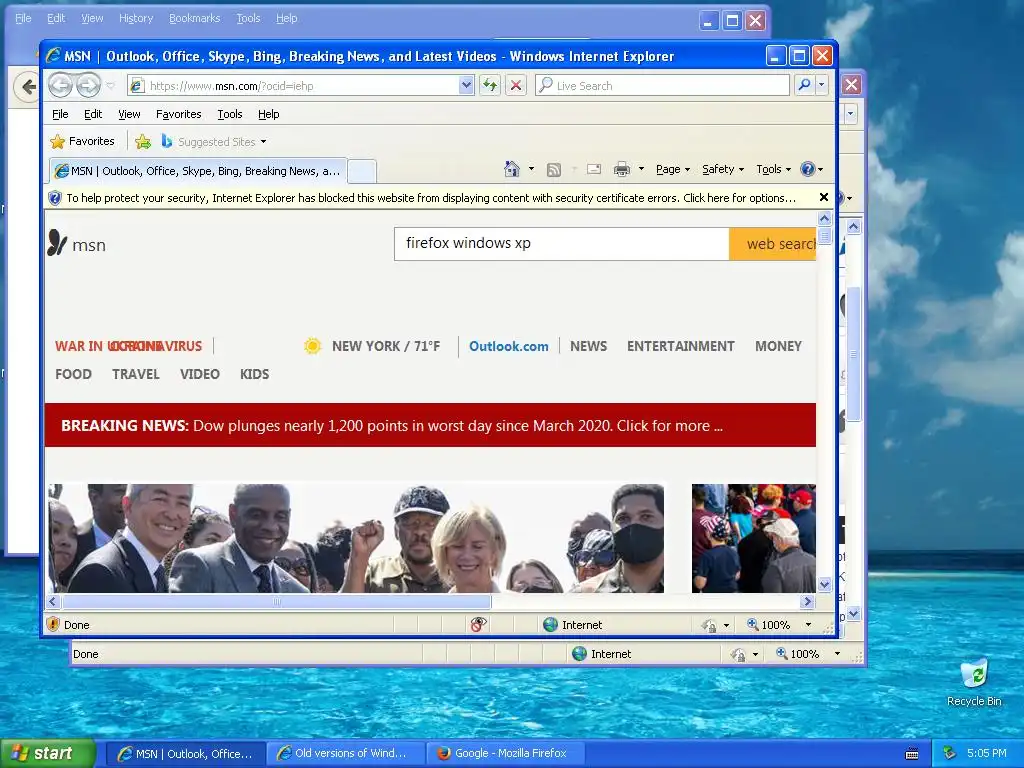1024x768 pixels.
Task: Open the ENTERTAINMENT section link
Action: pyautogui.click(x=680, y=346)
